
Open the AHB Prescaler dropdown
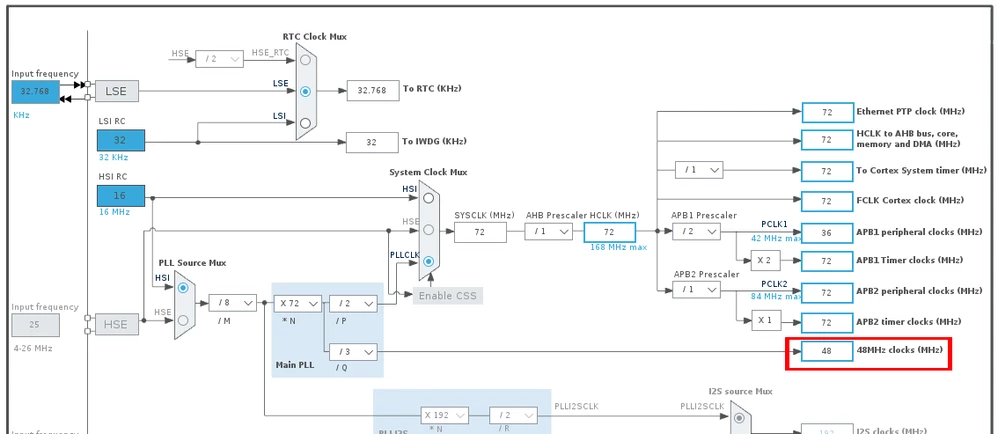coord(549,232)
